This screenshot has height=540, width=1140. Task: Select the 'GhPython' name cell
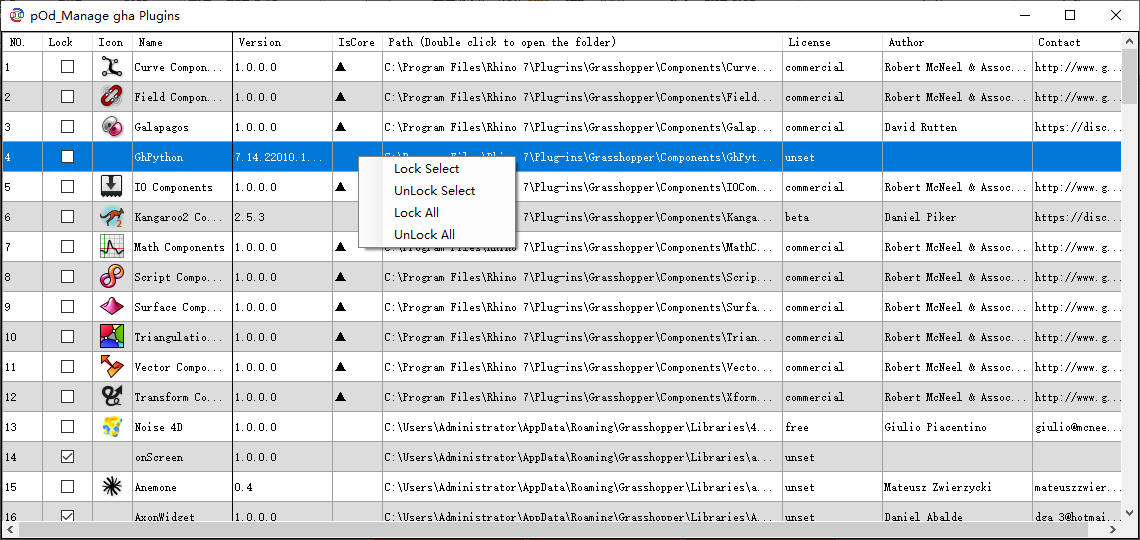182,156
